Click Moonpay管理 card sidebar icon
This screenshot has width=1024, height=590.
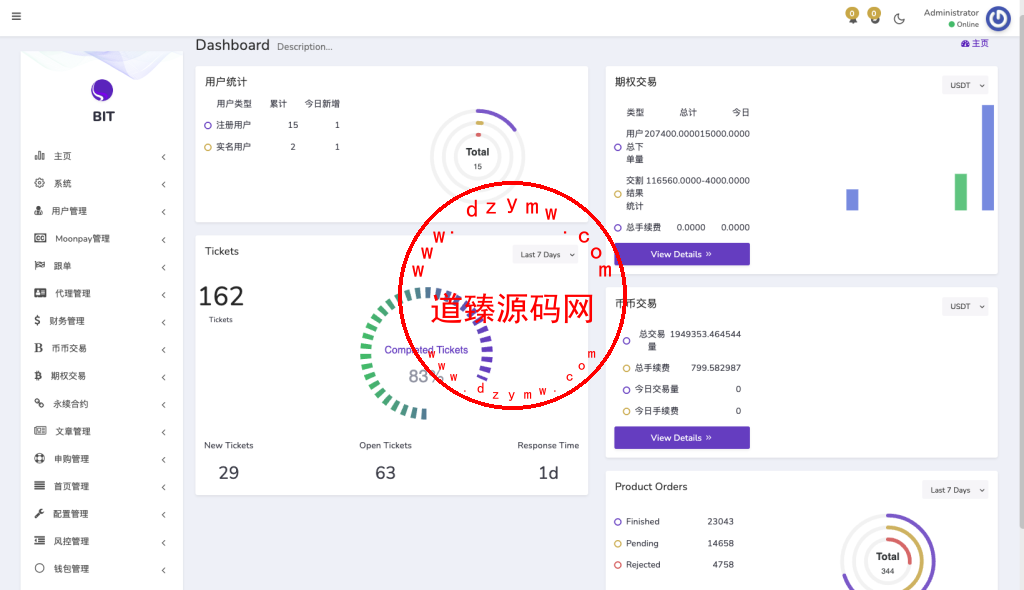(40, 238)
